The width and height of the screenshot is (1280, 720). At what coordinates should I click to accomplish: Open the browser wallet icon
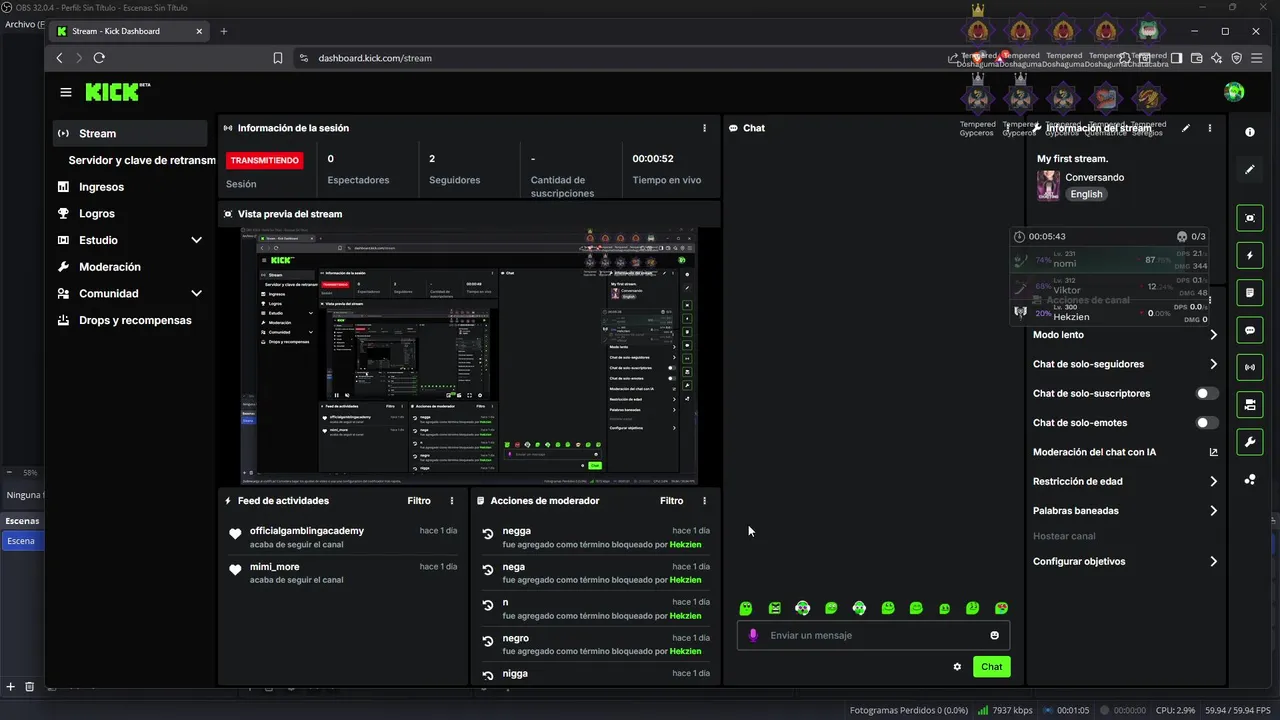(x=1197, y=58)
